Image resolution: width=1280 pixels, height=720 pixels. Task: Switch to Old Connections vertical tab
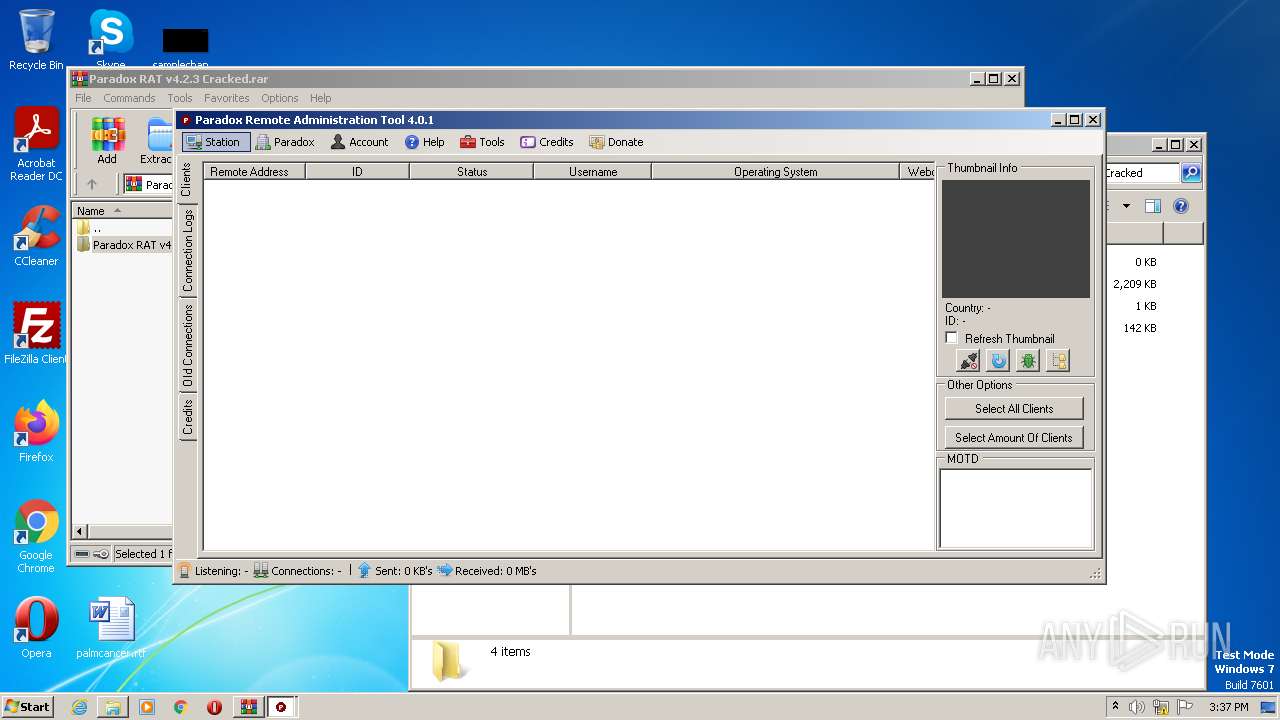click(187, 346)
